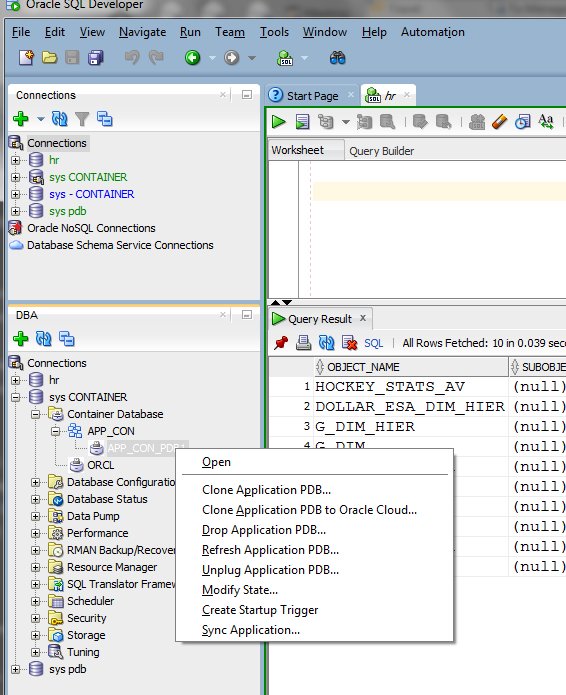Click the OBJECT_NAME column header
Viewport: 566px width, 695px height.
pyautogui.click(x=411, y=367)
